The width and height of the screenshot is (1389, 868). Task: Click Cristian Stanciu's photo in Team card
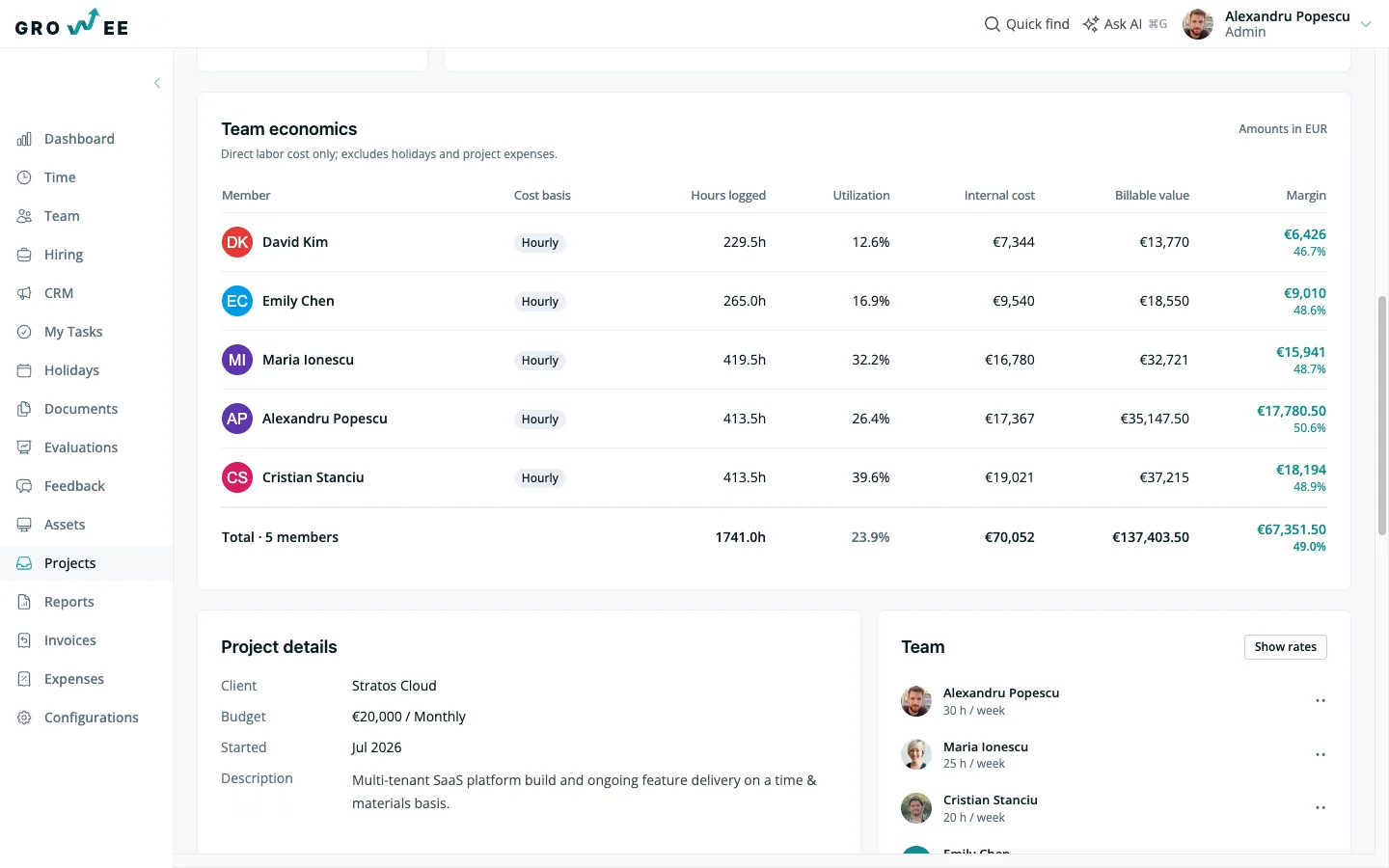916,808
